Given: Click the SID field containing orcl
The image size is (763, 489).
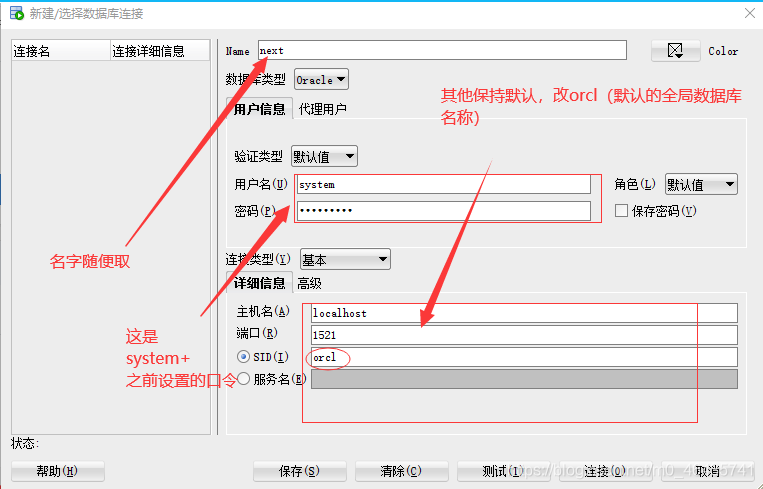Looking at the screenshot, I should (x=524, y=357).
